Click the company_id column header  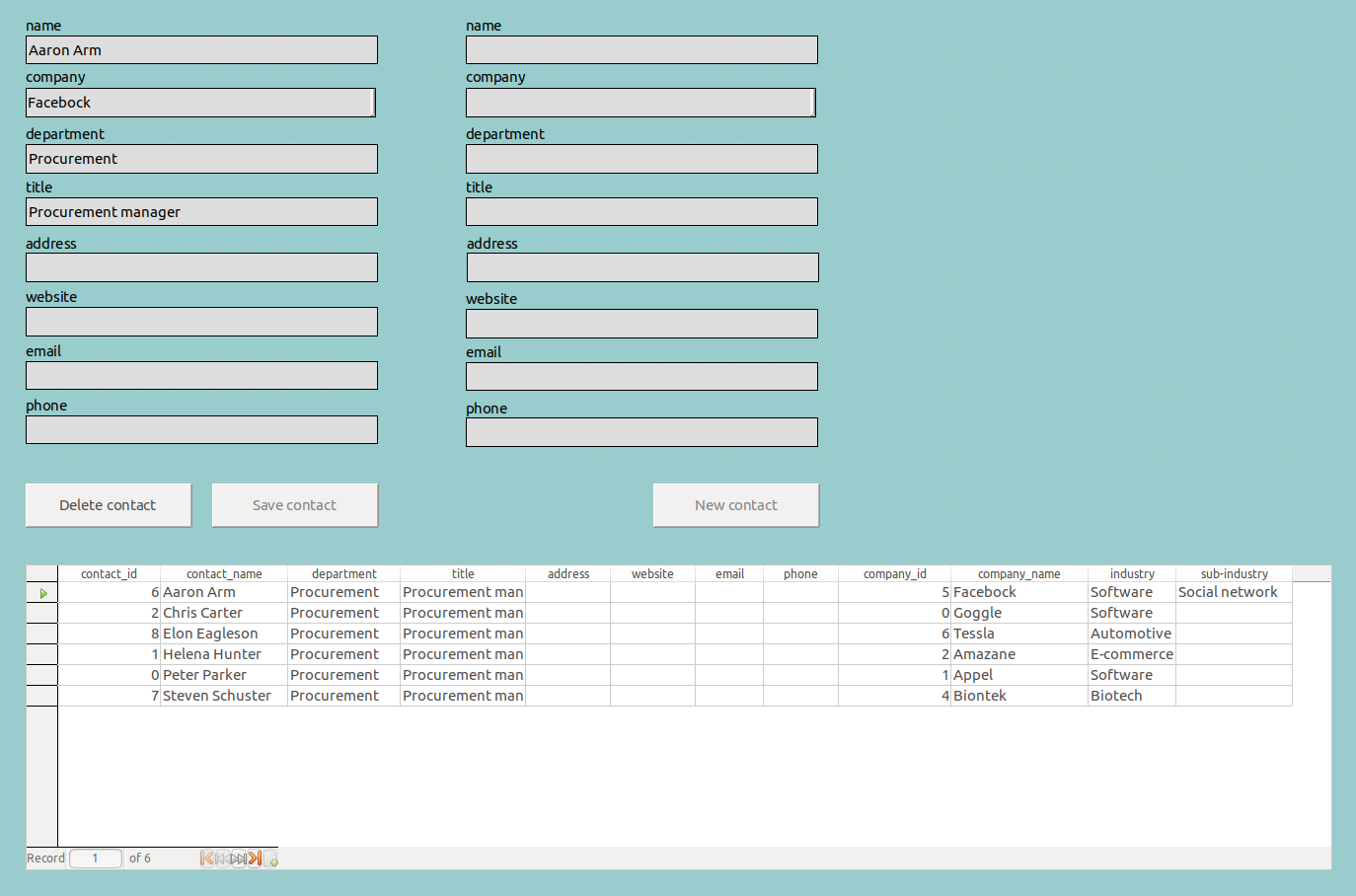coord(895,573)
